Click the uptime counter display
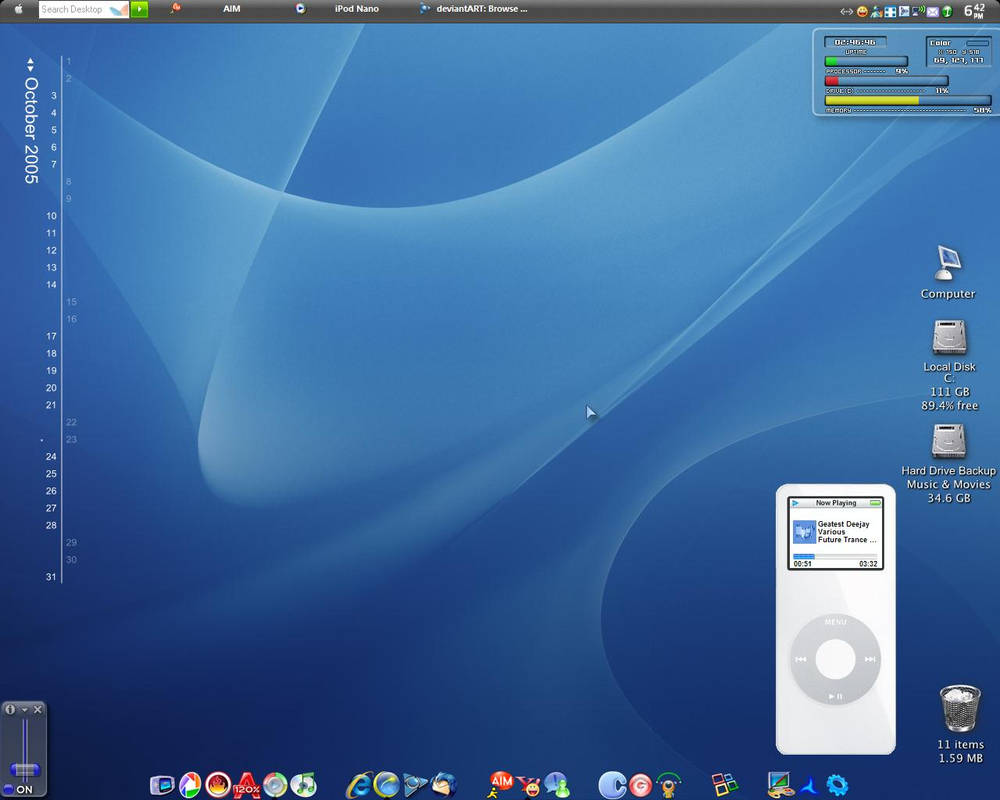Viewport: 1000px width, 800px height. (x=855, y=42)
